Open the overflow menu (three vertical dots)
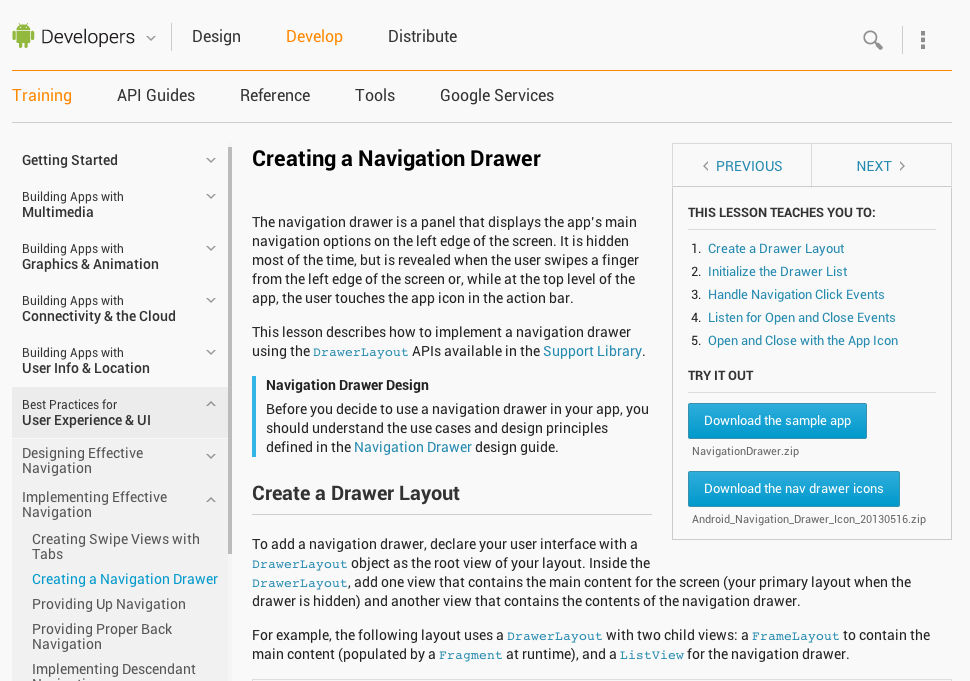The height and width of the screenshot is (681, 970). pos(922,39)
